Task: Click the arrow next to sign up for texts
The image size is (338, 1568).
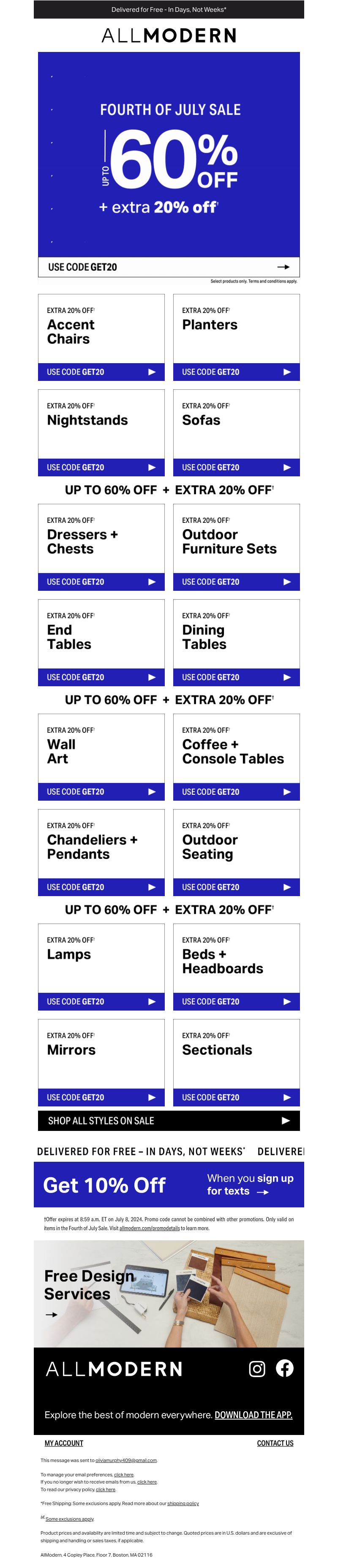Action: coord(262,1193)
